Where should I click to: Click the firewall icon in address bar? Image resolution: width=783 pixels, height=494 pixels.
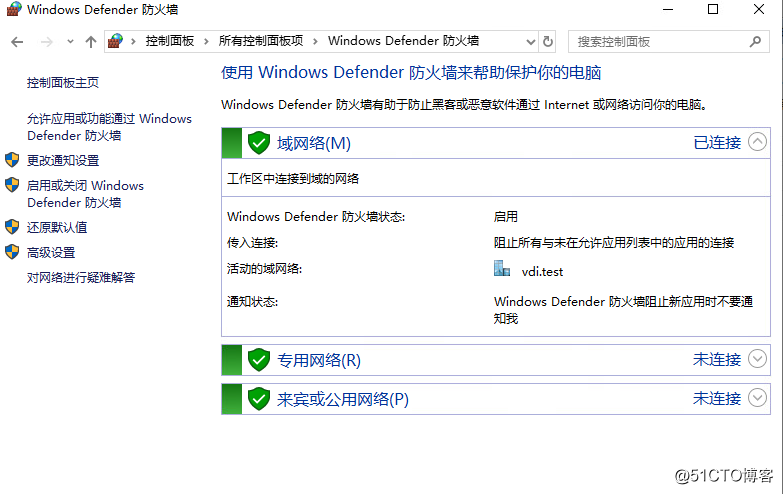pyautogui.click(x=115, y=41)
